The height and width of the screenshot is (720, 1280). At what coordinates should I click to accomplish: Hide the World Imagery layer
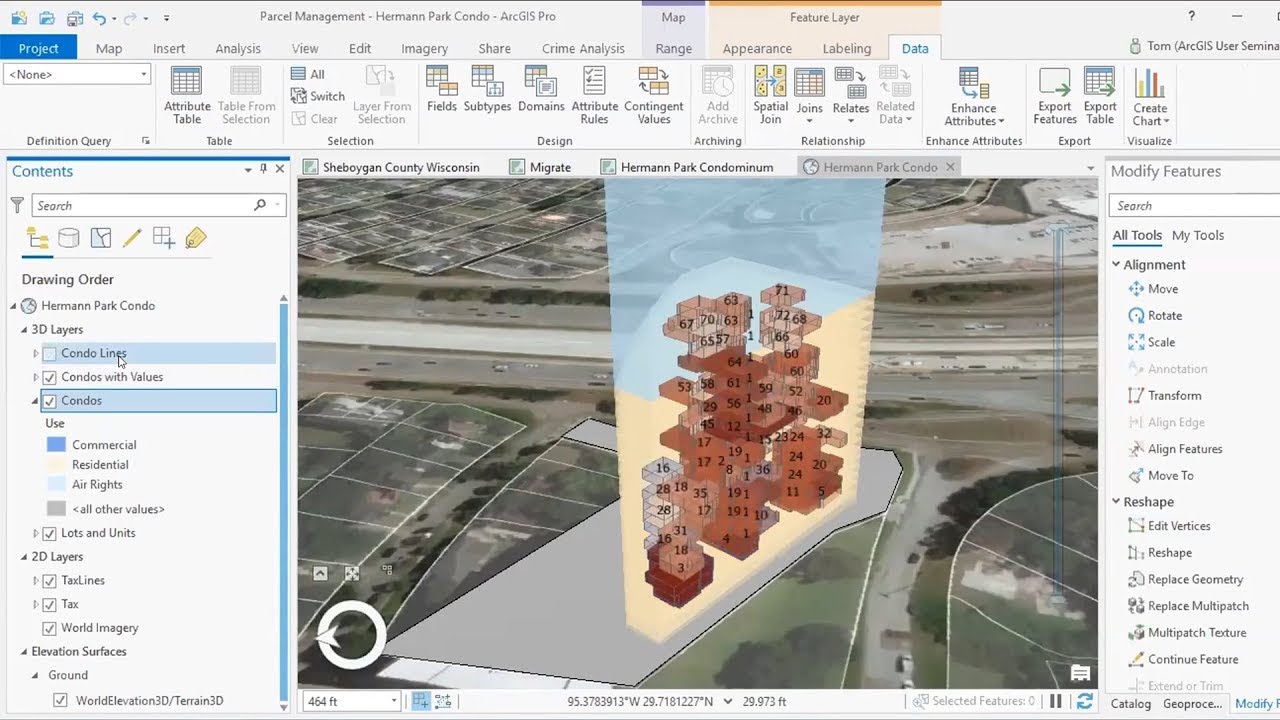click(x=49, y=628)
